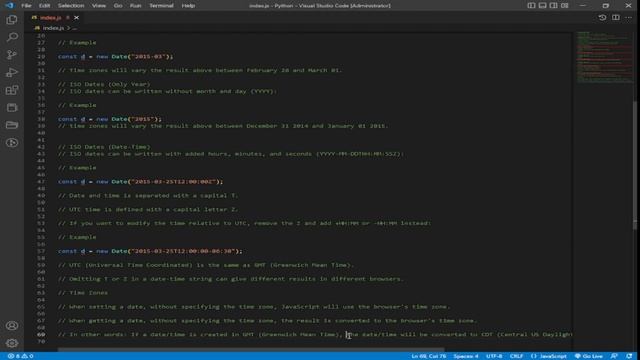The width and height of the screenshot is (640, 360).
Task: Open the Selection menu
Action: (71, 5)
